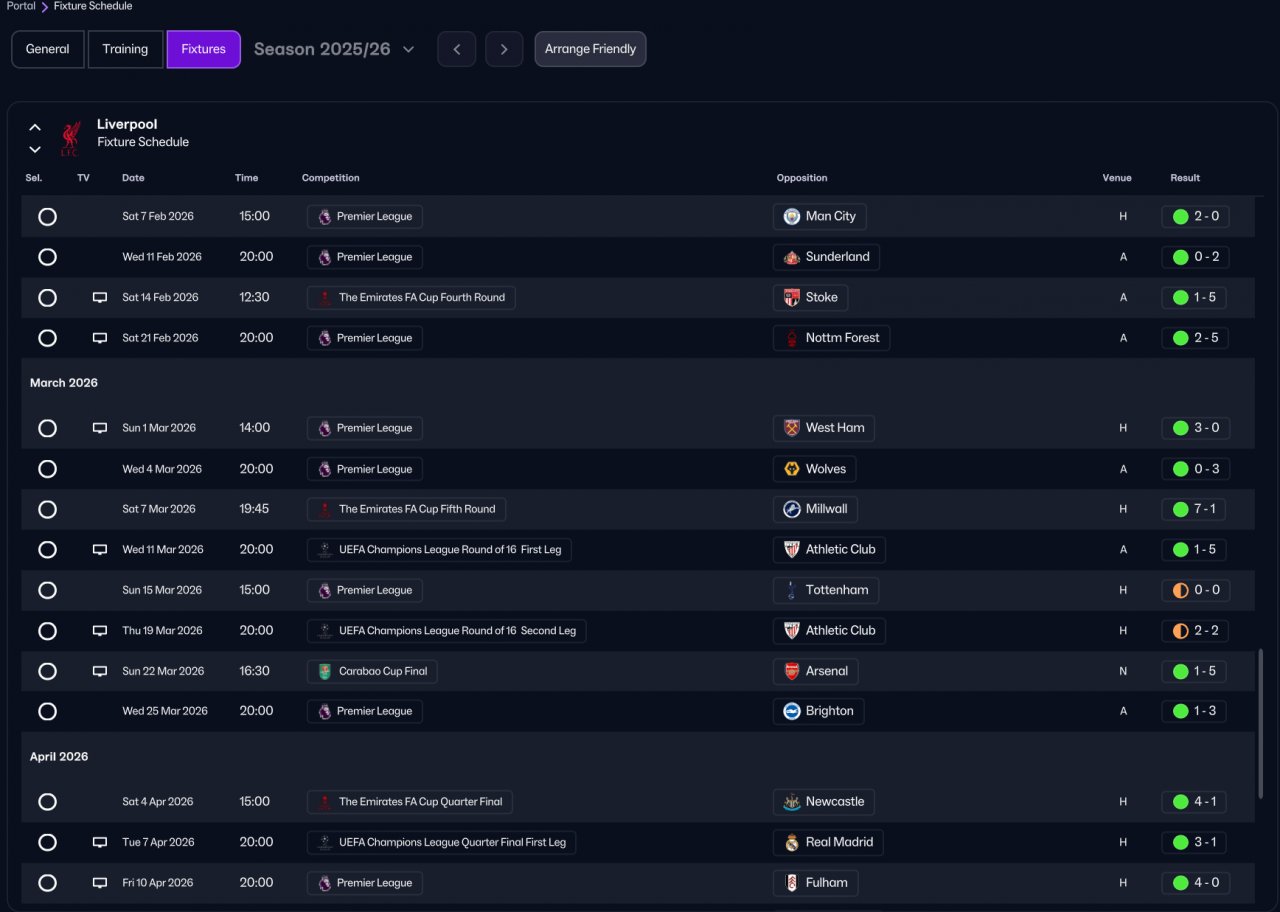Select the Millwall fixture radio button
The height and width of the screenshot is (912, 1280).
coord(47,509)
